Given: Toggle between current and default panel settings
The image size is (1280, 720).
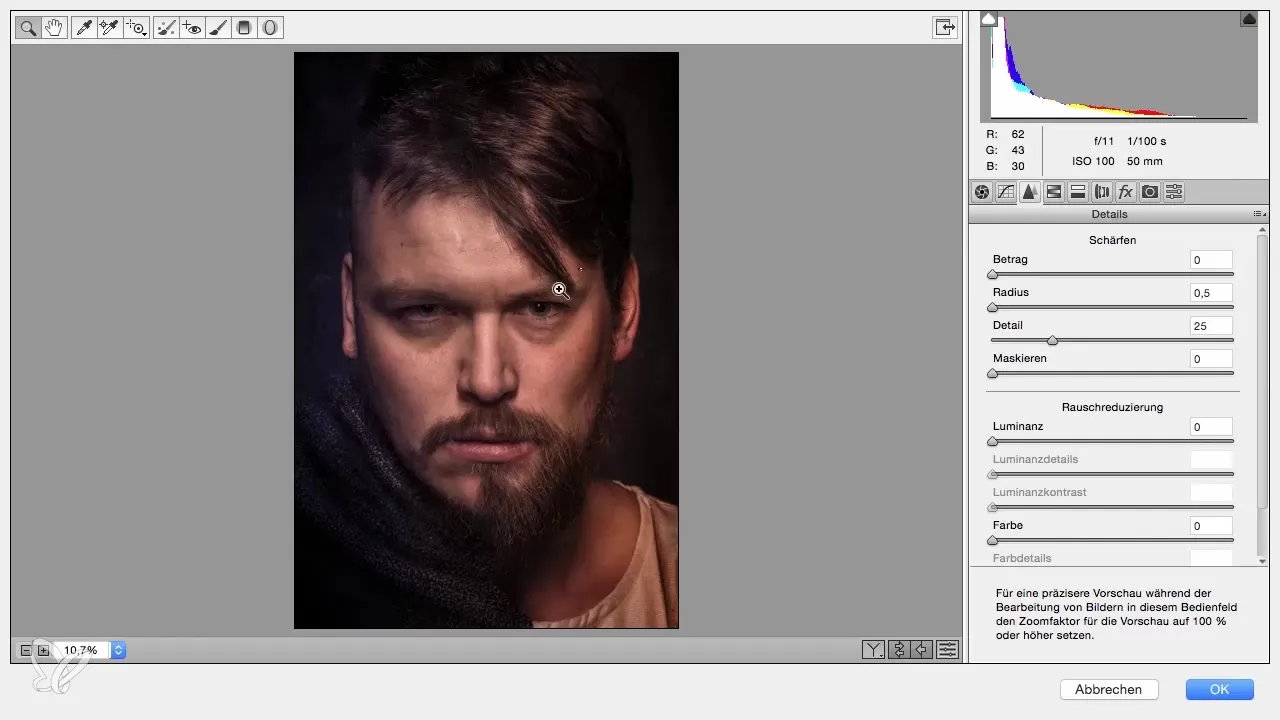Looking at the screenshot, I should click(947, 650).
